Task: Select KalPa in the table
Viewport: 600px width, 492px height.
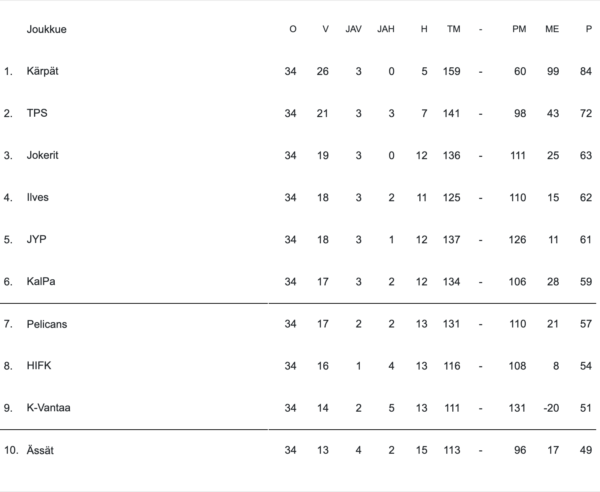Action: pos(41,281)
